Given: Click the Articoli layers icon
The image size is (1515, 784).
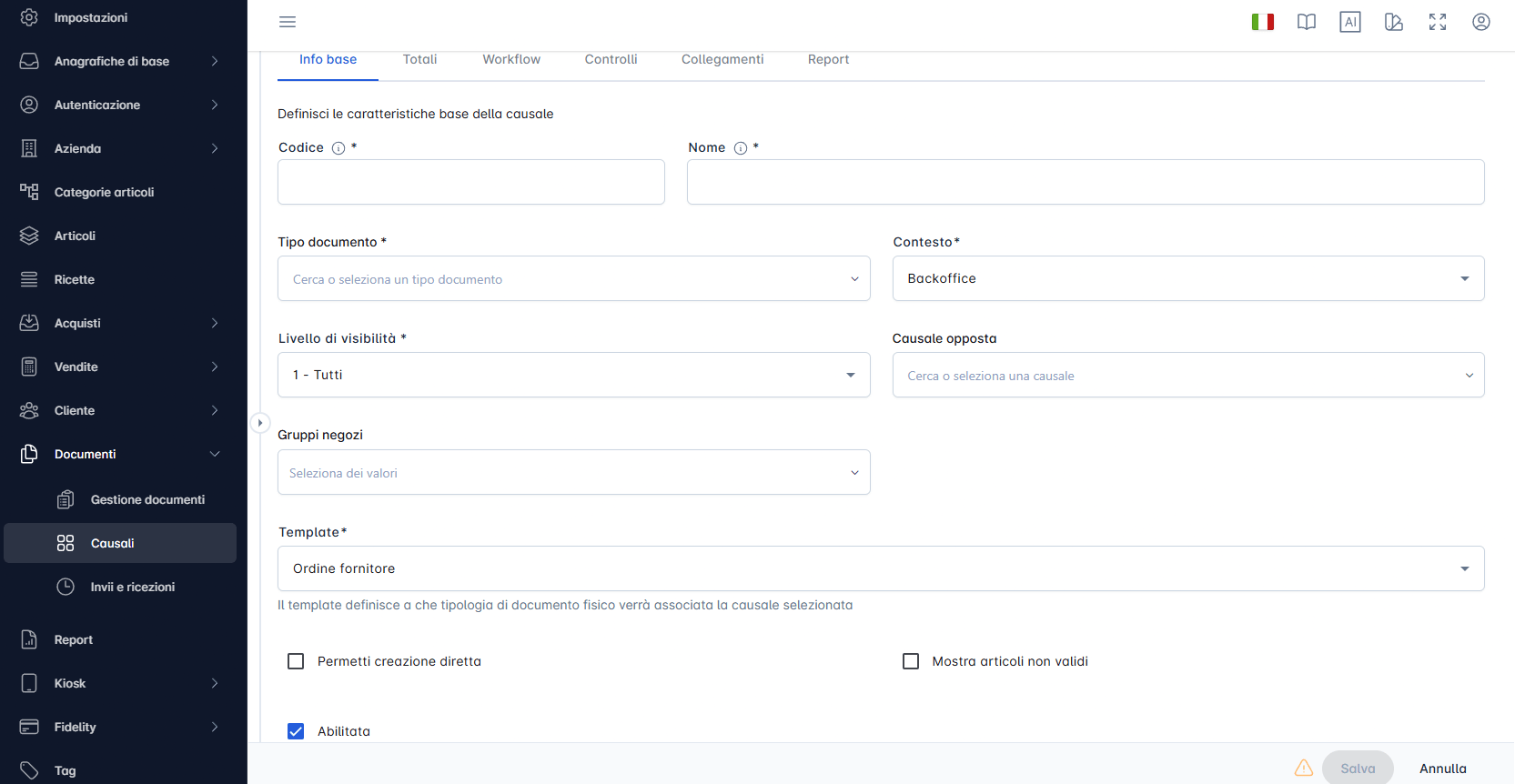Looking at the screenshot, I should coord(29,236).
